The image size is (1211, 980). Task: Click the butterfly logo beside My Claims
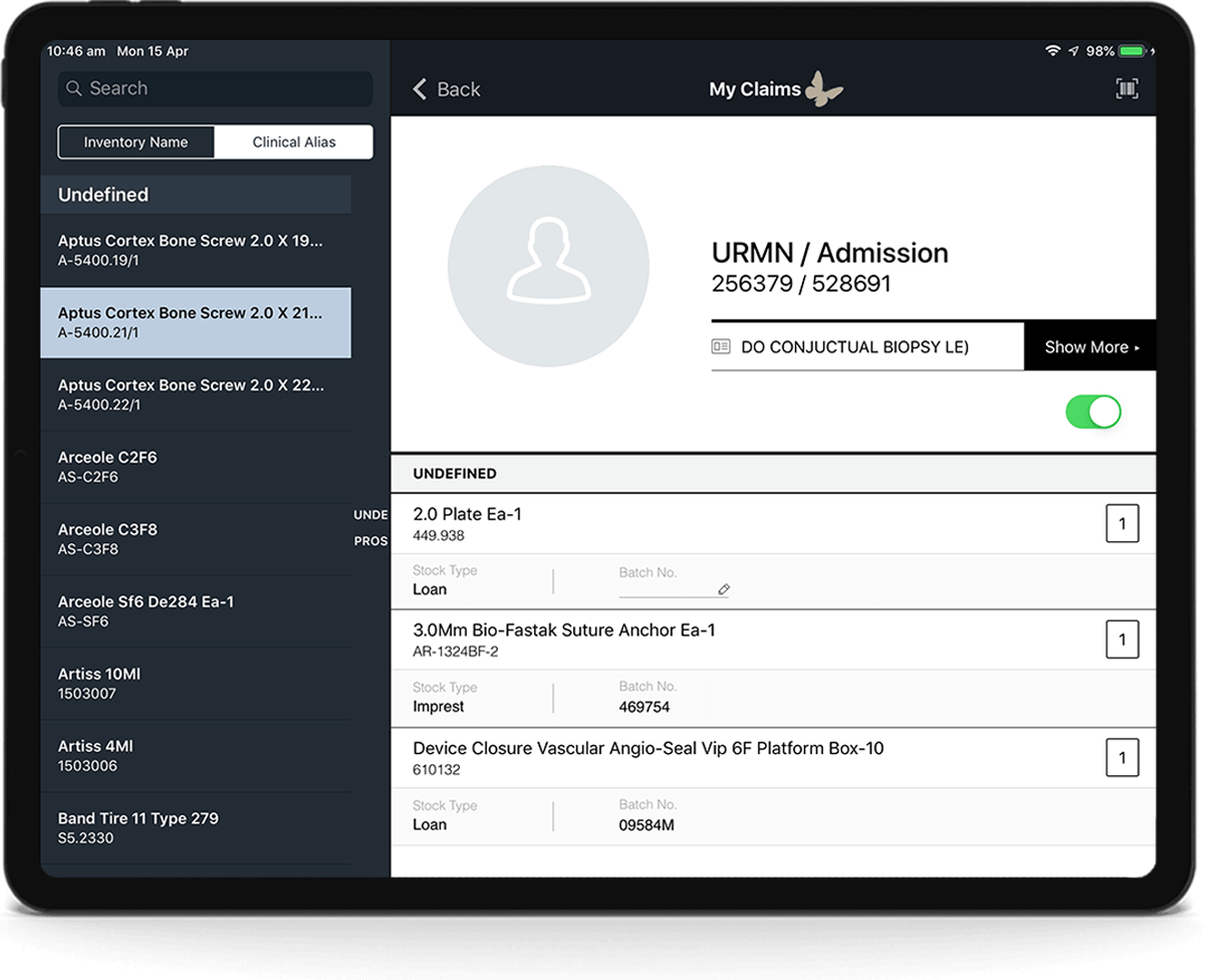(824, 89)
